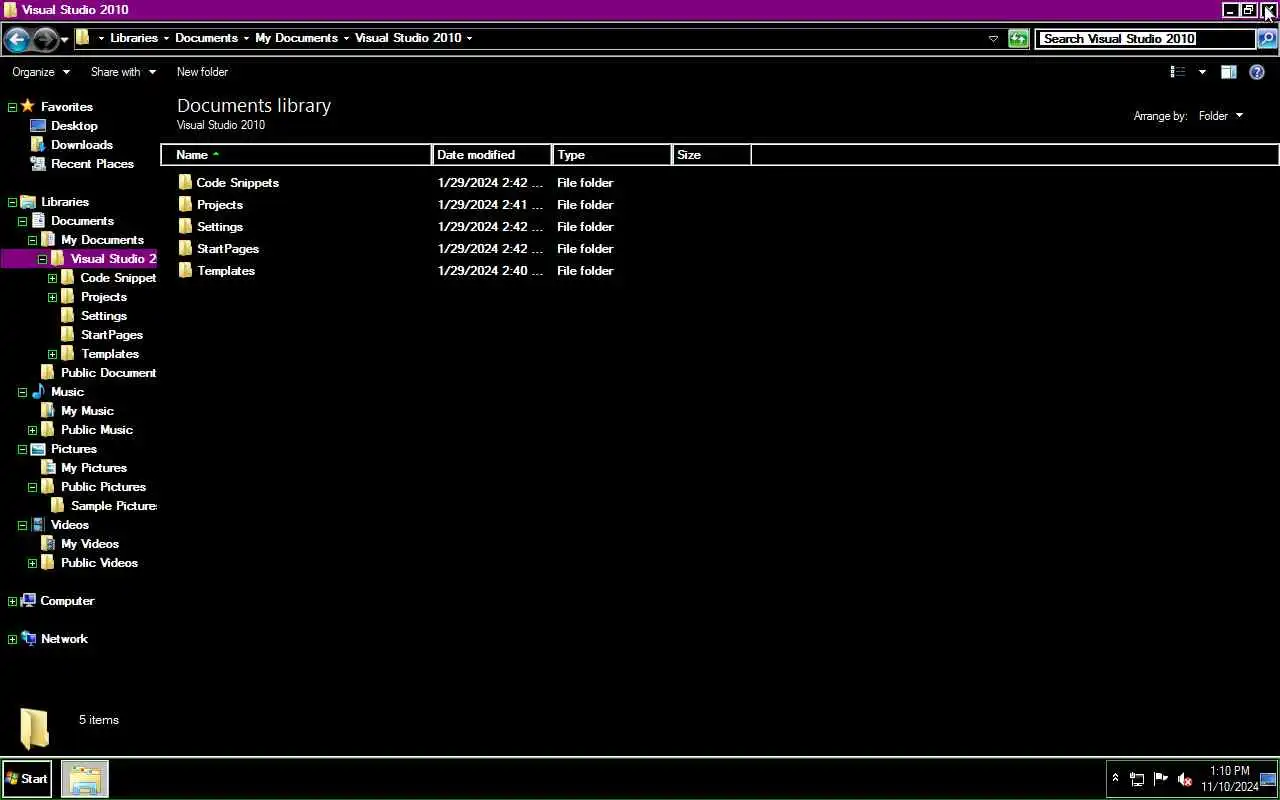Click the New folder button
1280x800 pixels.
pos(202,72)
